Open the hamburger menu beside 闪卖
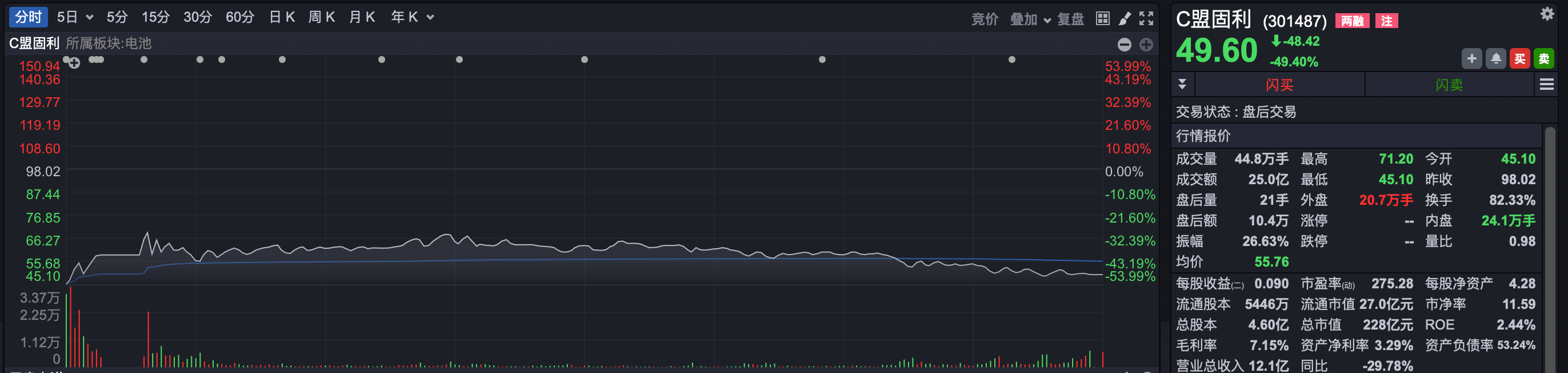Image resolution: width=1568 pixels, height=373 pixels. pyautogui.click(x=1547, y=85)
